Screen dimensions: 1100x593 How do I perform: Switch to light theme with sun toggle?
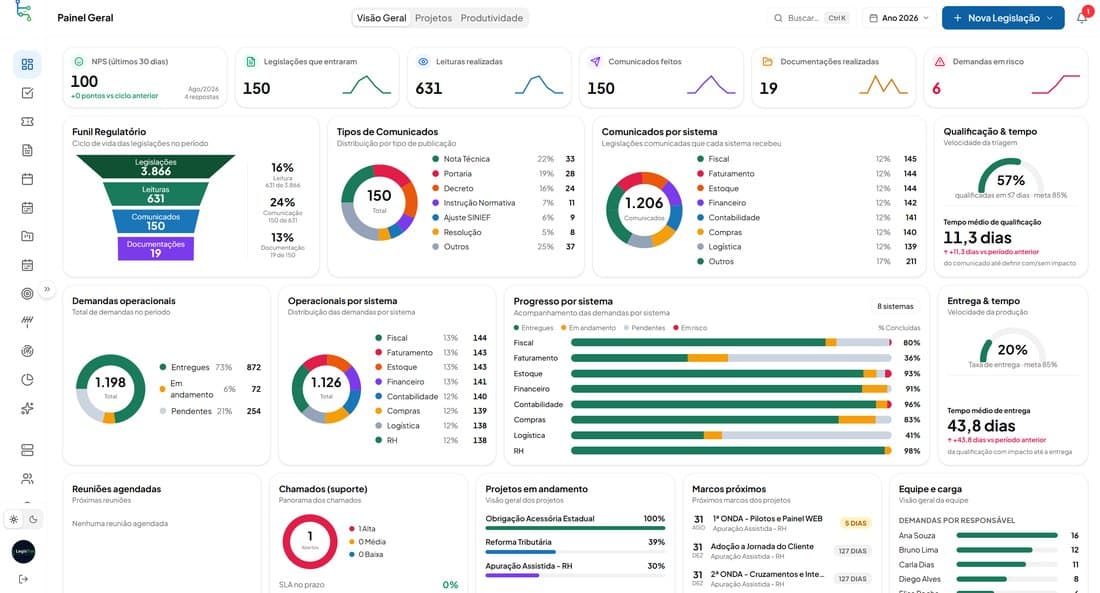pyautogui.click(x=13, y=520)
